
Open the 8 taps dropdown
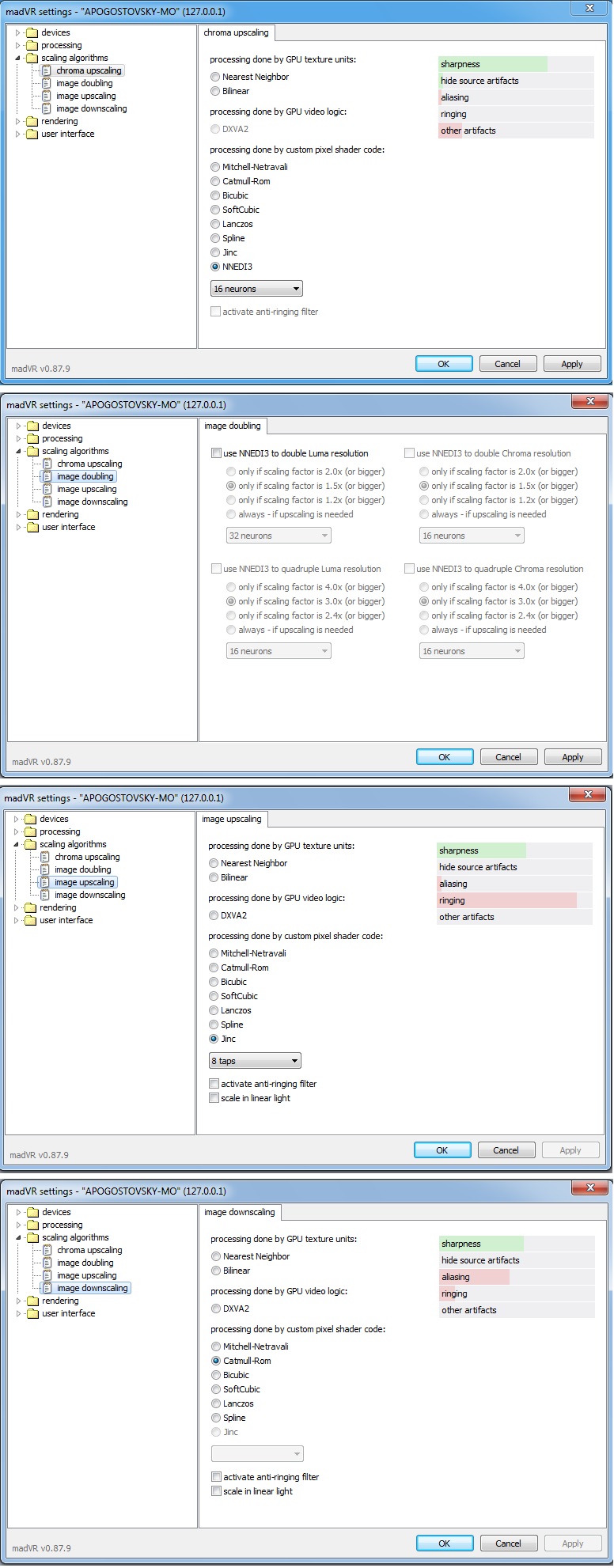254,1061
